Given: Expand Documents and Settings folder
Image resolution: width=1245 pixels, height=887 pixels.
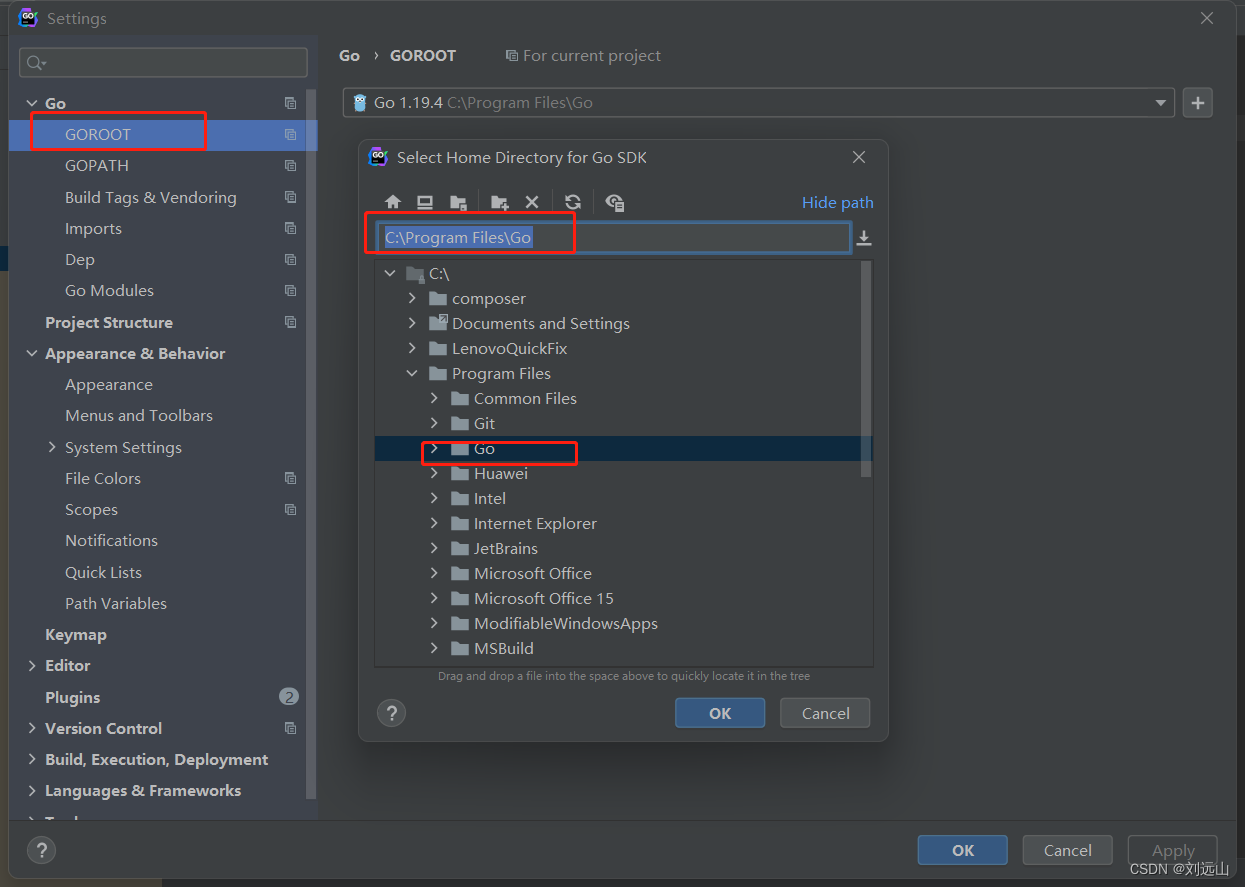Looking at the screenshot, I should 412,323.
